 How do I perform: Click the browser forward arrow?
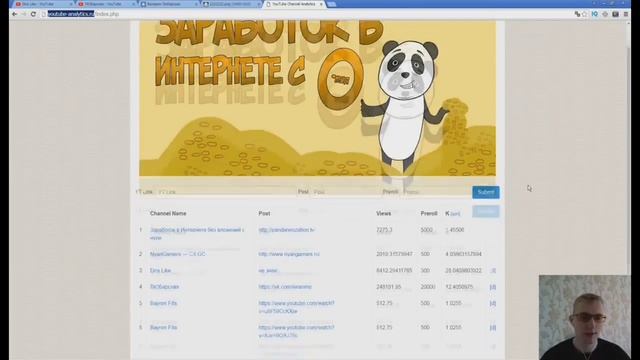(x=24, y=14)
